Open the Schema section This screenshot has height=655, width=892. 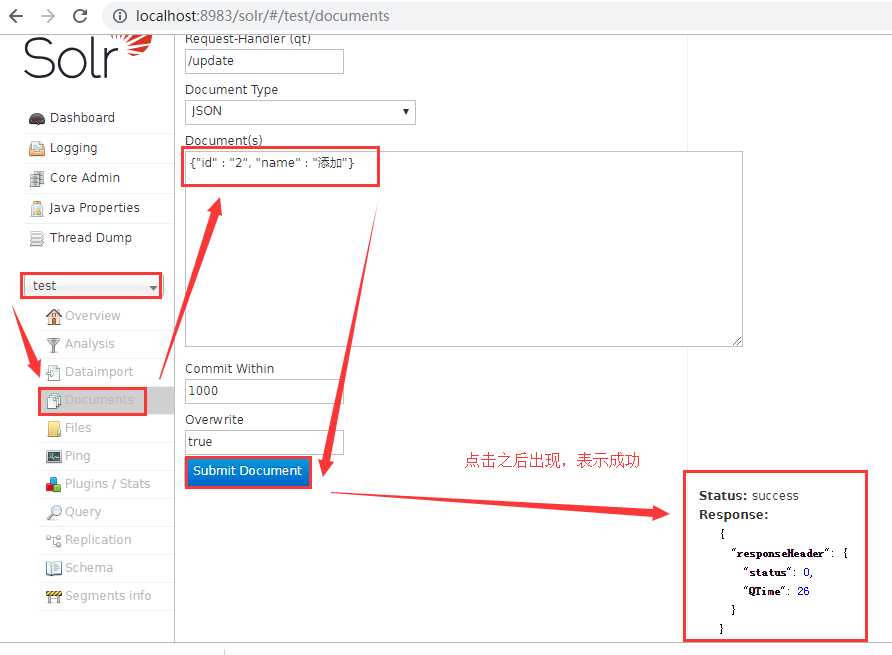coord(89,567)
